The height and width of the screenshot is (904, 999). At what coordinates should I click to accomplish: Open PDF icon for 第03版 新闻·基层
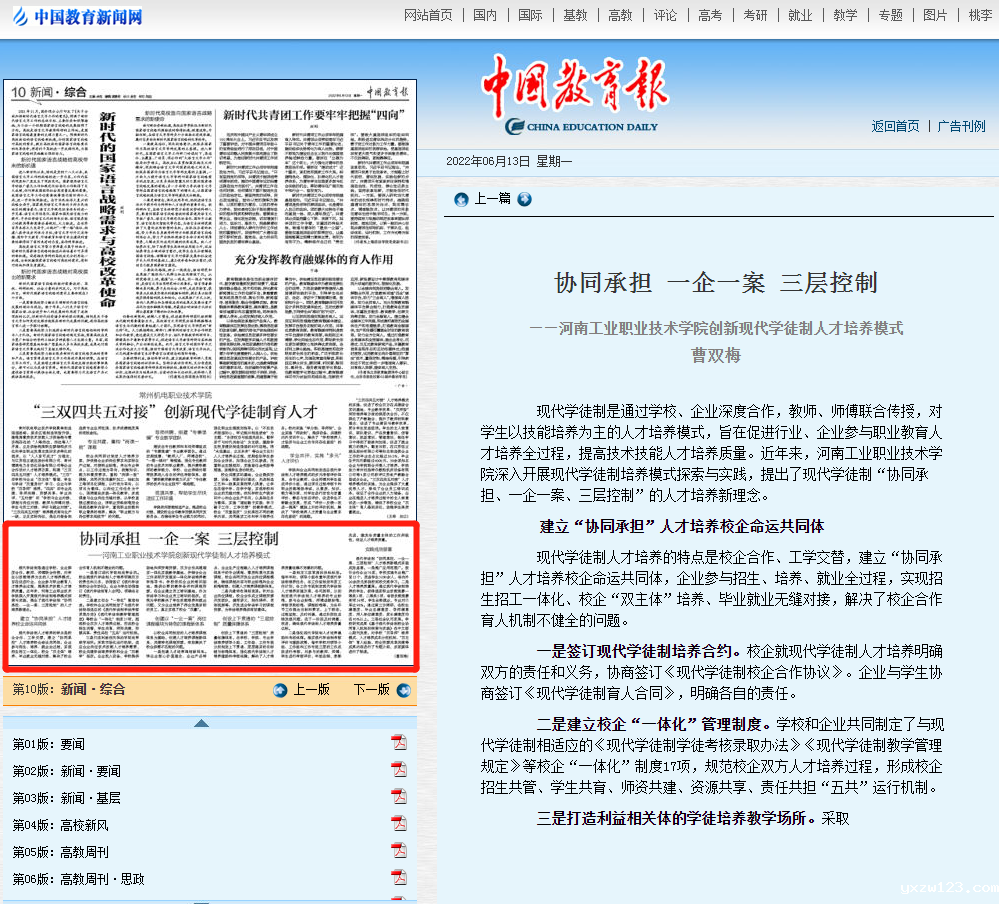click(399, 797)
